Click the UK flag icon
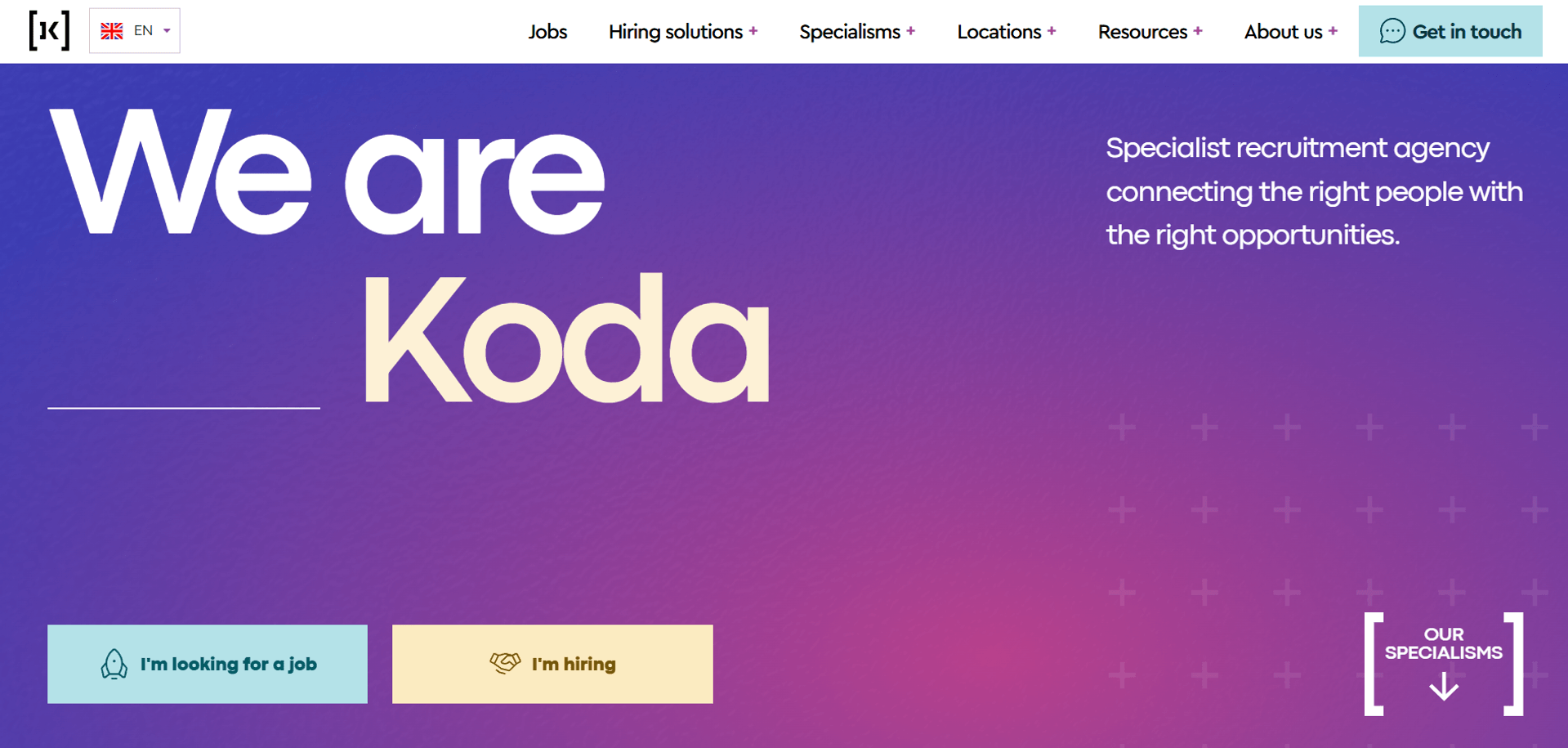Viewport: 1568px width, 748px height. [112, 31]
